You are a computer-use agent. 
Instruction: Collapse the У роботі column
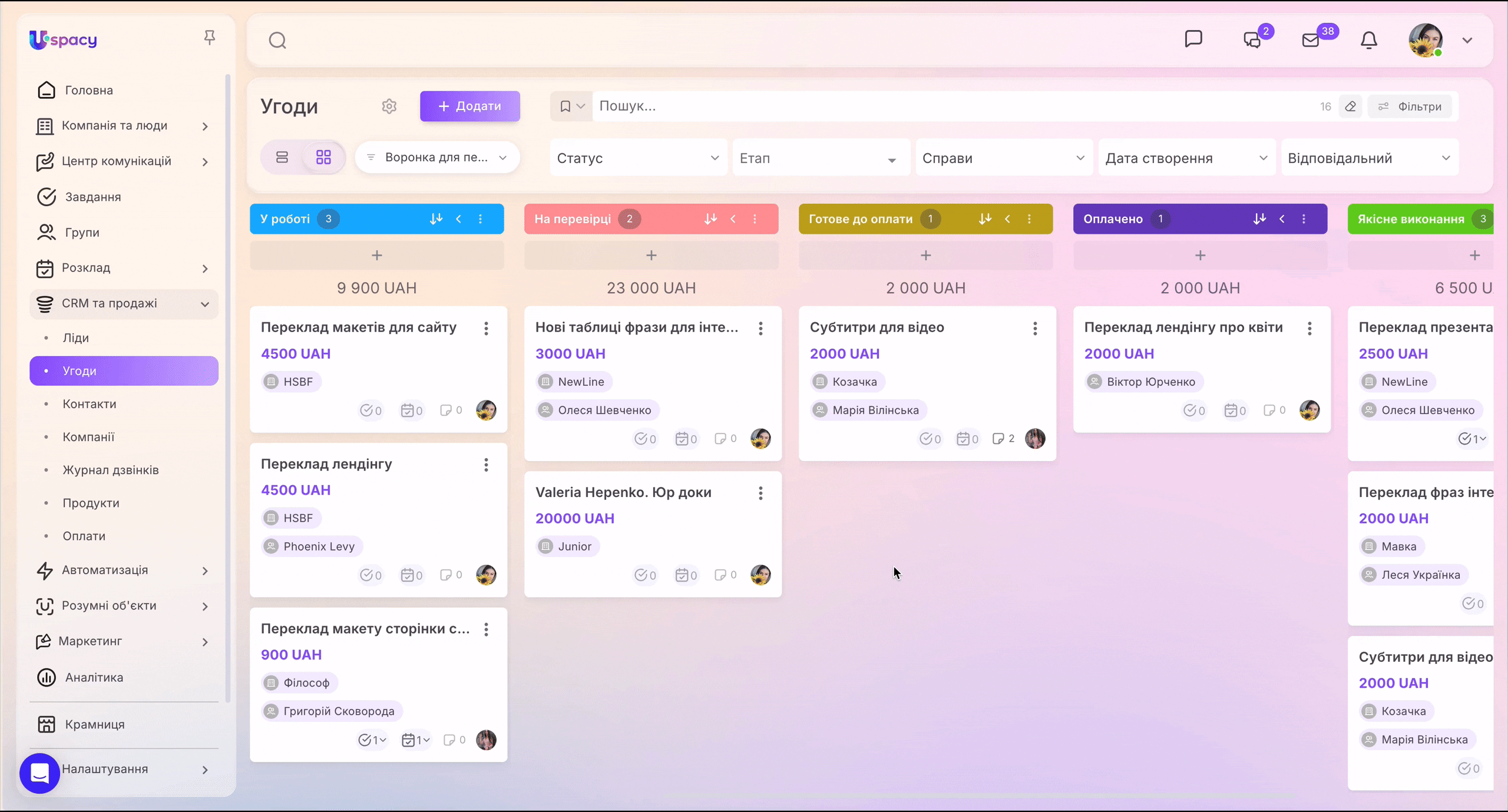[458, 218]
